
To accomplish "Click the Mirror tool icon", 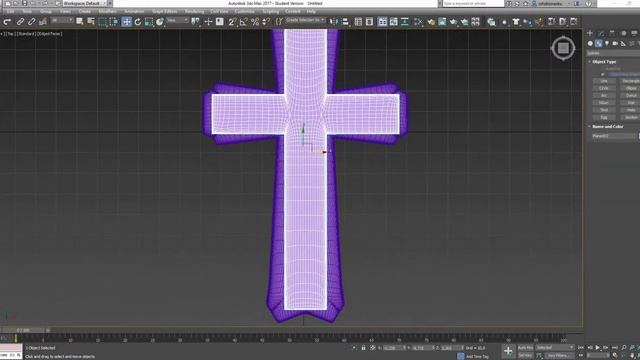I will (x=334, y=22).
